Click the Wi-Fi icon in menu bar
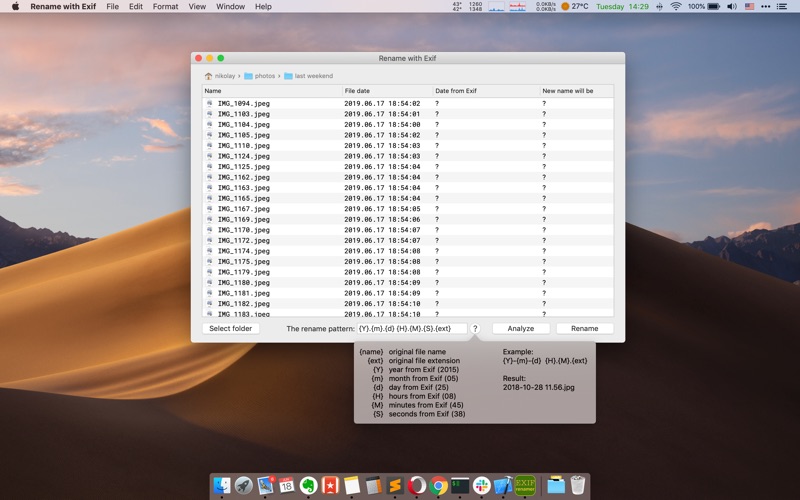 (x=675, y=6)
